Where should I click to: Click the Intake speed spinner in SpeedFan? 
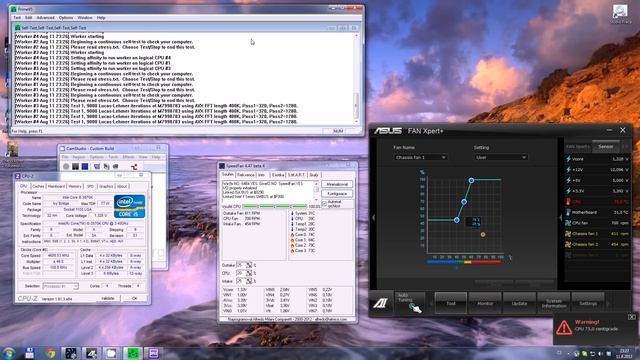pos(249,281)
